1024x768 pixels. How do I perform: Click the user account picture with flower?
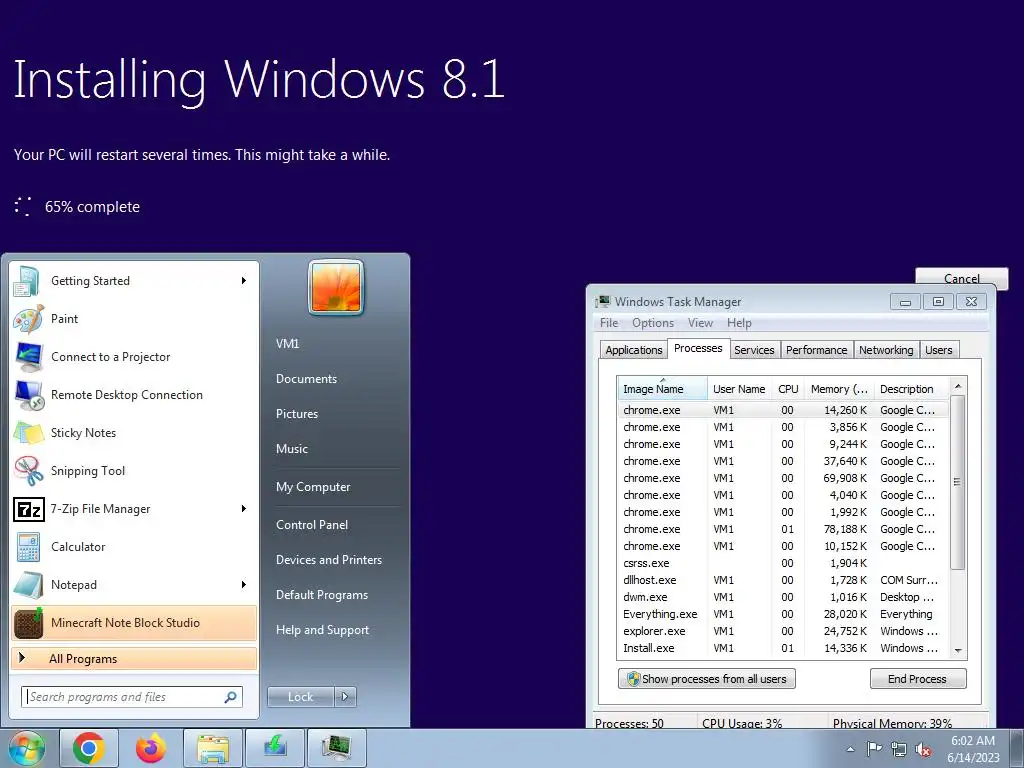336,287
